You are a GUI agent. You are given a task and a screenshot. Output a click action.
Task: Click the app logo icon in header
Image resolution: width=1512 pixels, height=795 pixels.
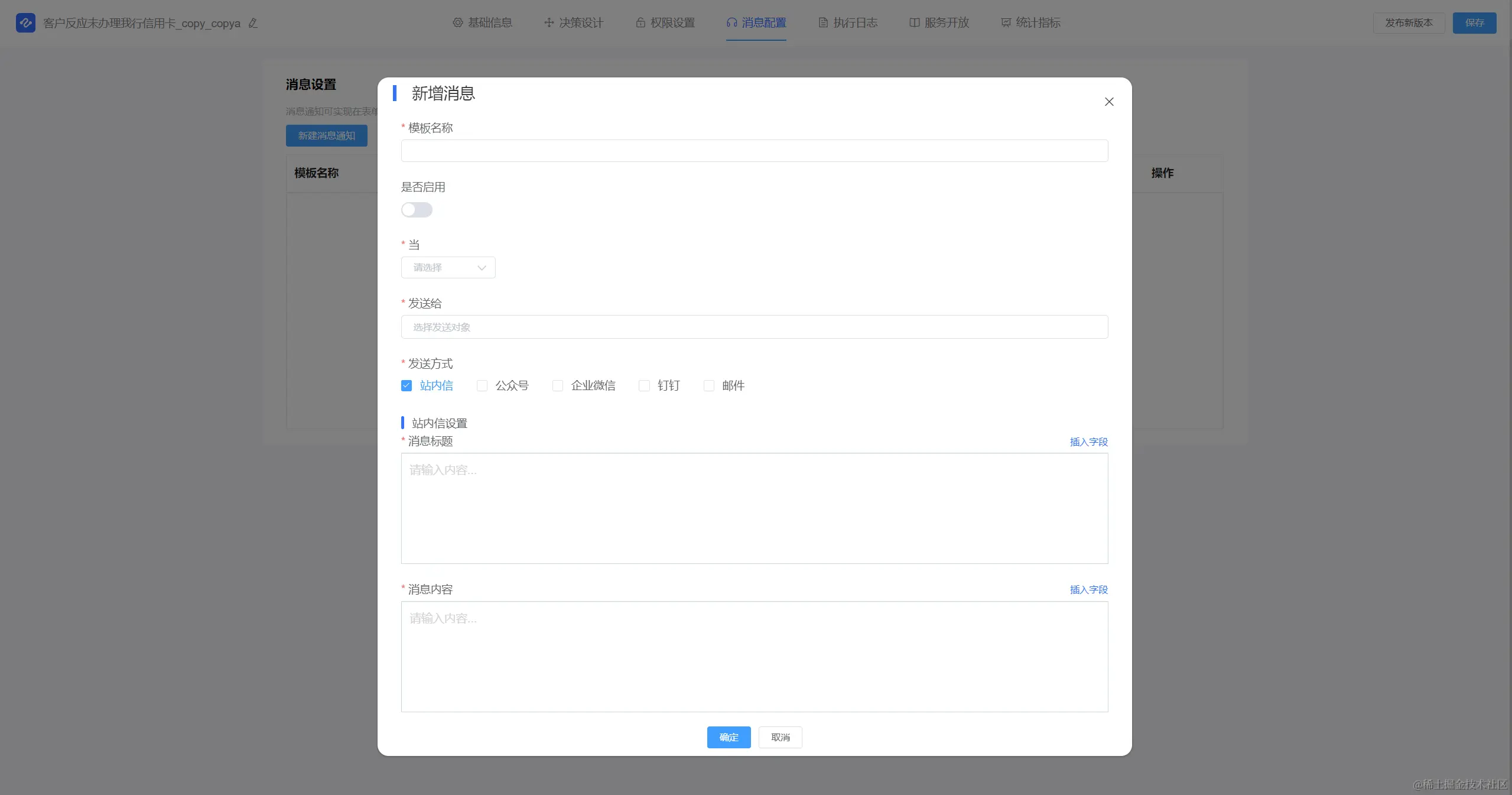tap(25, 23)
